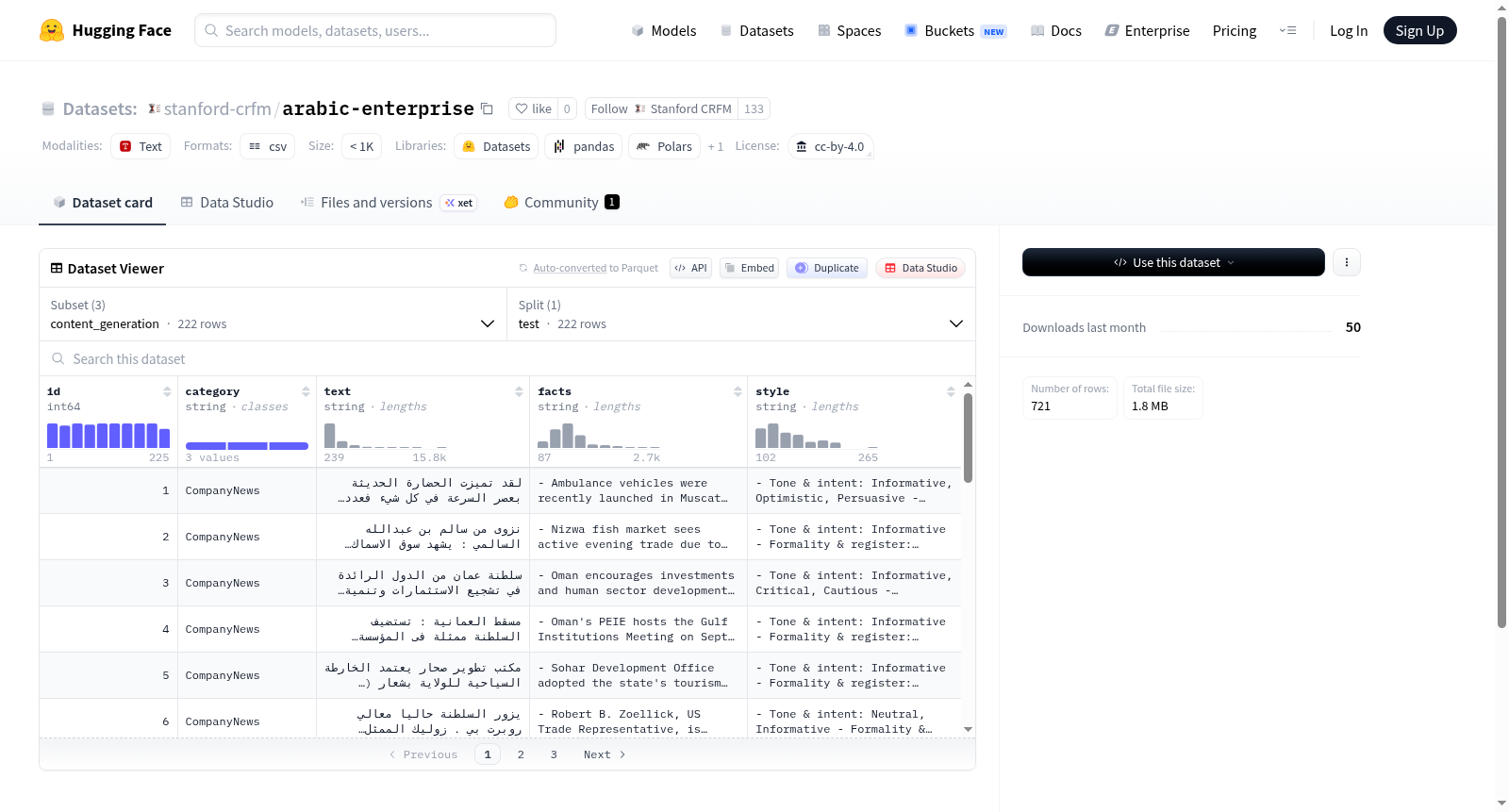
Task: Like the arabic-enterprise dataset
Action: click(x=533, y=108)
